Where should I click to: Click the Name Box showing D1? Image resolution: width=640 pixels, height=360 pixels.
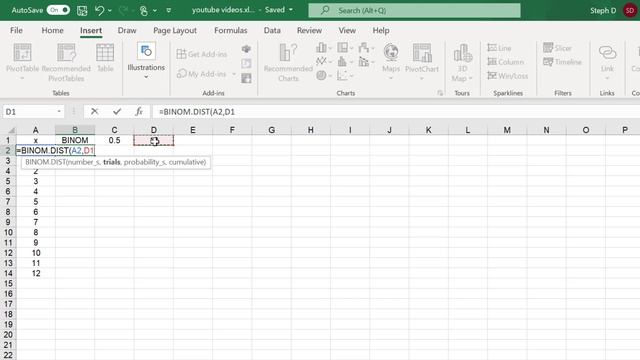click(x=28, y=112)
